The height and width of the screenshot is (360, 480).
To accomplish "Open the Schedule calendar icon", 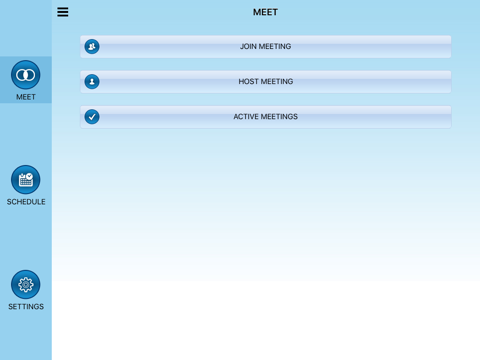I will 26,180.
